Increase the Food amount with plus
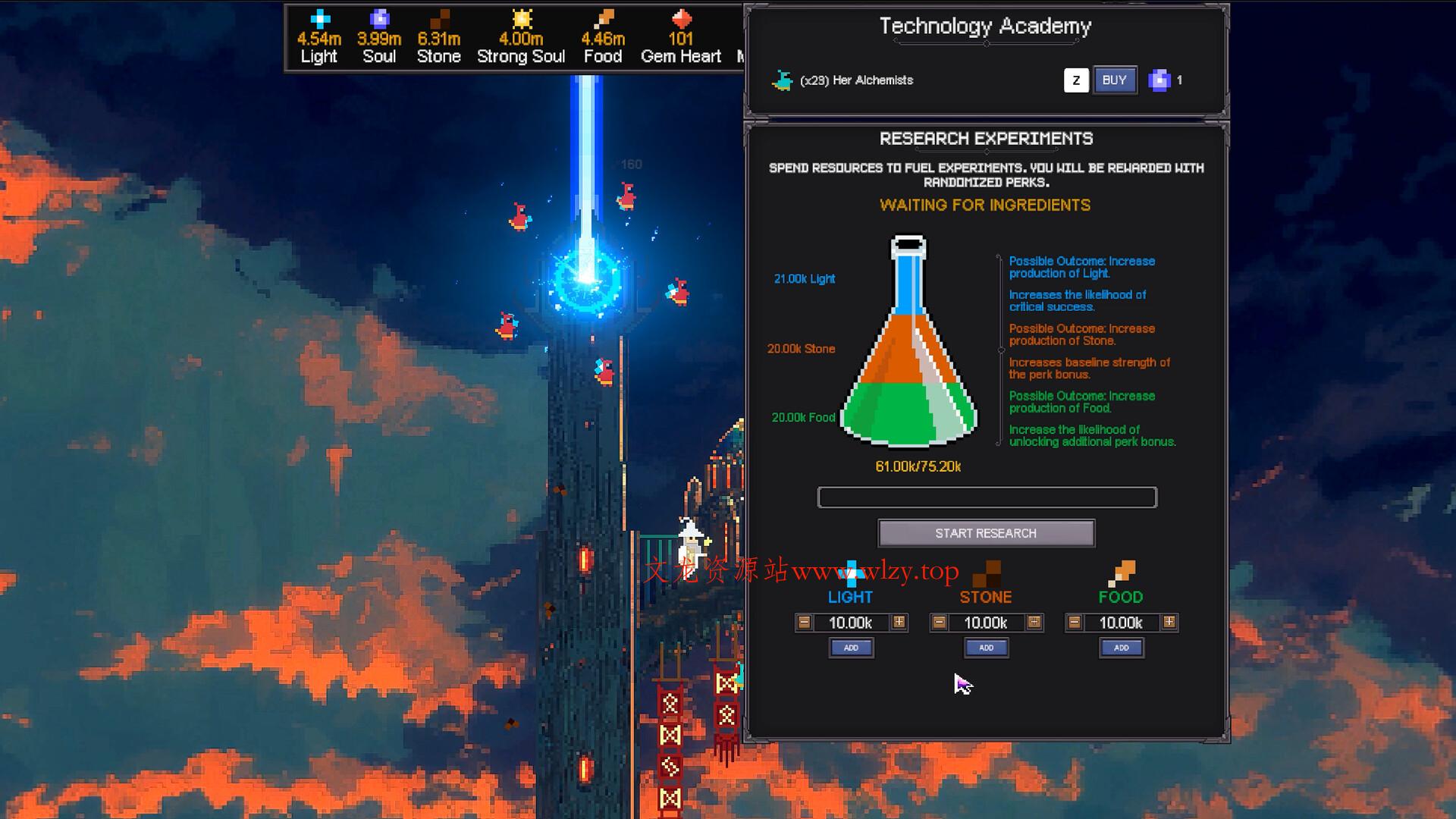 click(1169, 623)
